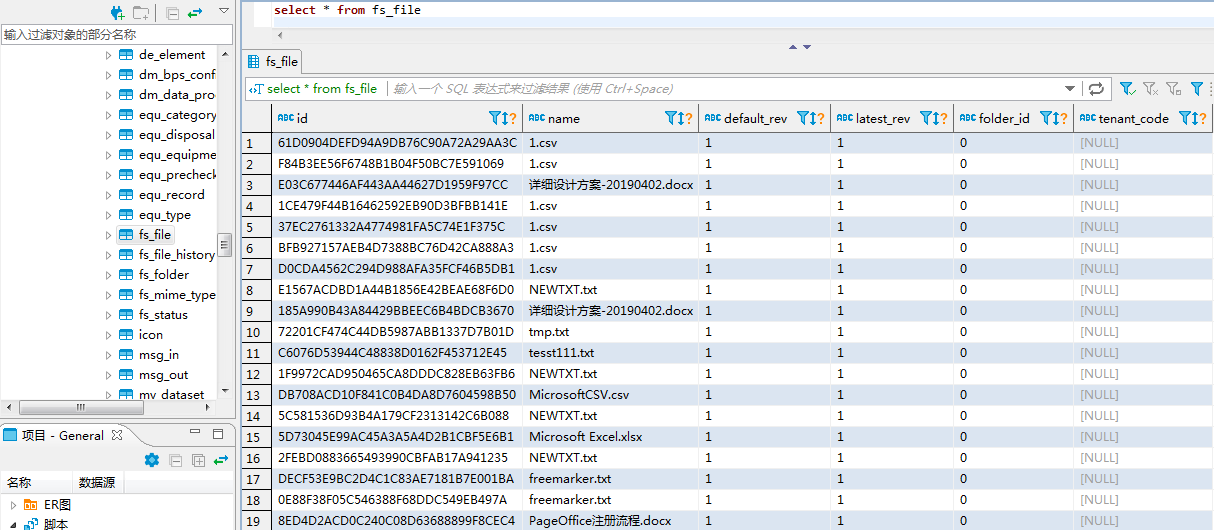This screenshot has height=530, width=1214.
Task: Click the fs_mime_type table icon
Action: tap(126, 295)
